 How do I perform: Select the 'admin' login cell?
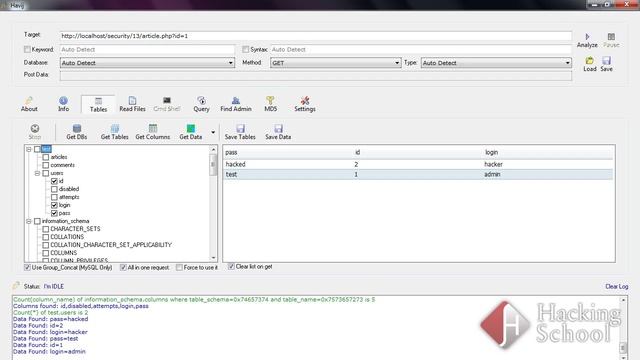(x=492, y=174)
